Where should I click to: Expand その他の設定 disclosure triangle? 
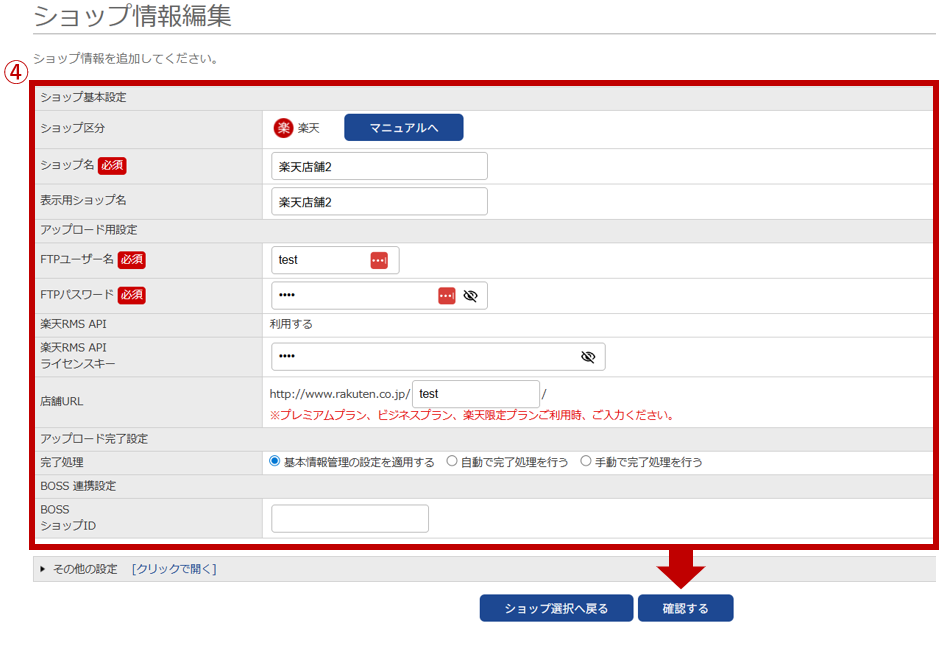click(42, 569)
